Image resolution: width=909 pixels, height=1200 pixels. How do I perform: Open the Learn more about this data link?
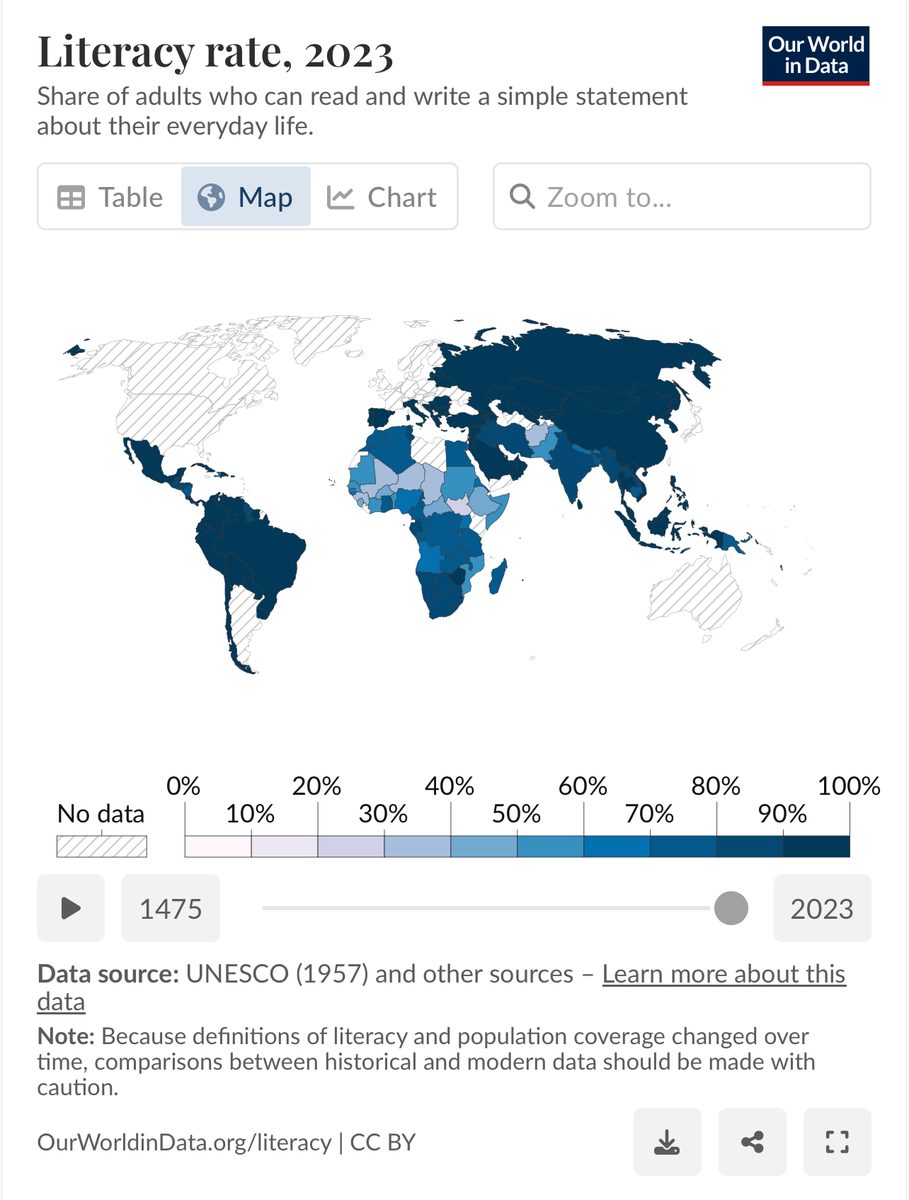(x=724, y=975)
